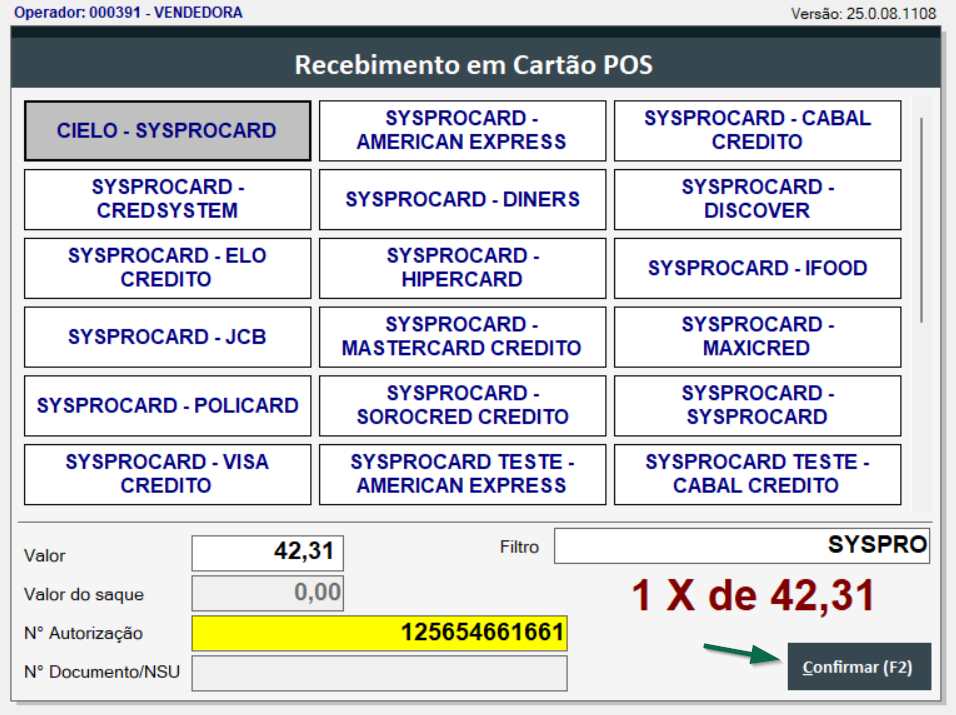Pick SYSPROCARD - JCB
The image size is (956, 715).
coord(168,337)
